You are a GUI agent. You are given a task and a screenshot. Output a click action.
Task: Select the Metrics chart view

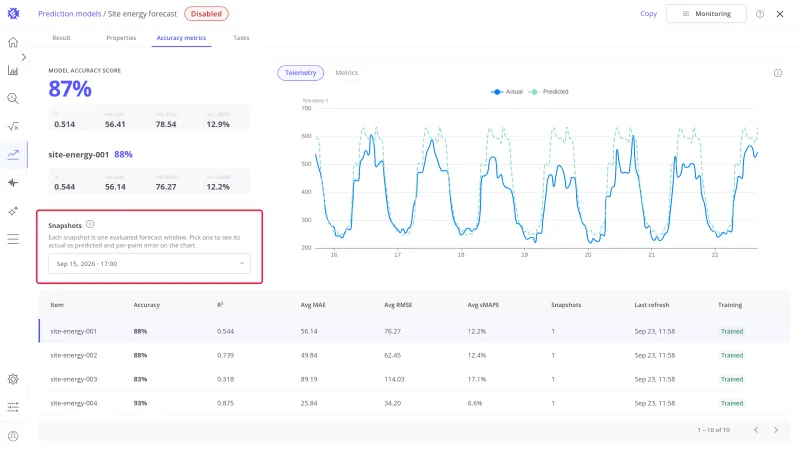(x=346, y=73)
